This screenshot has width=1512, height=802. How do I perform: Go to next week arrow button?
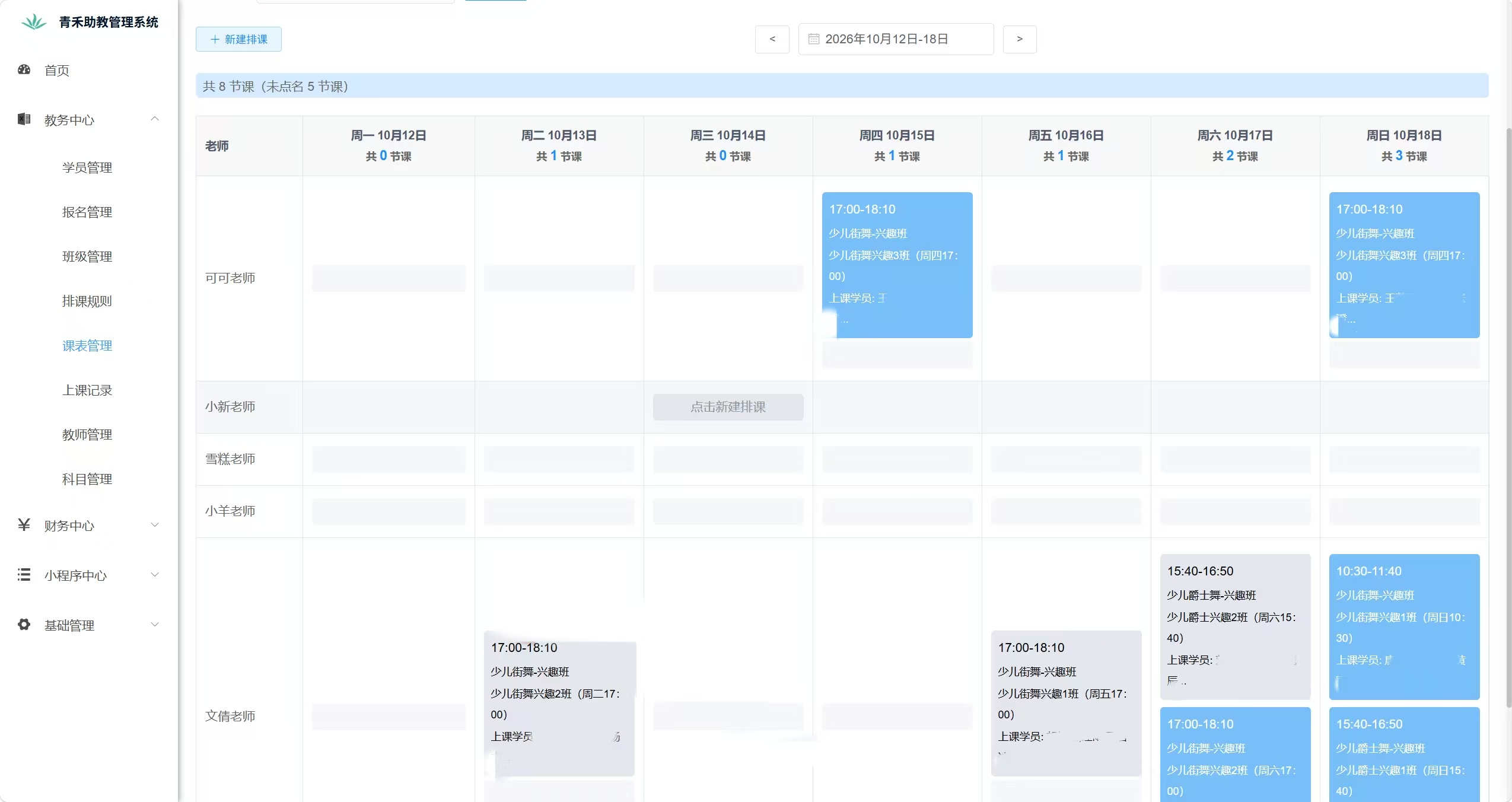(x=1020, y=39)
